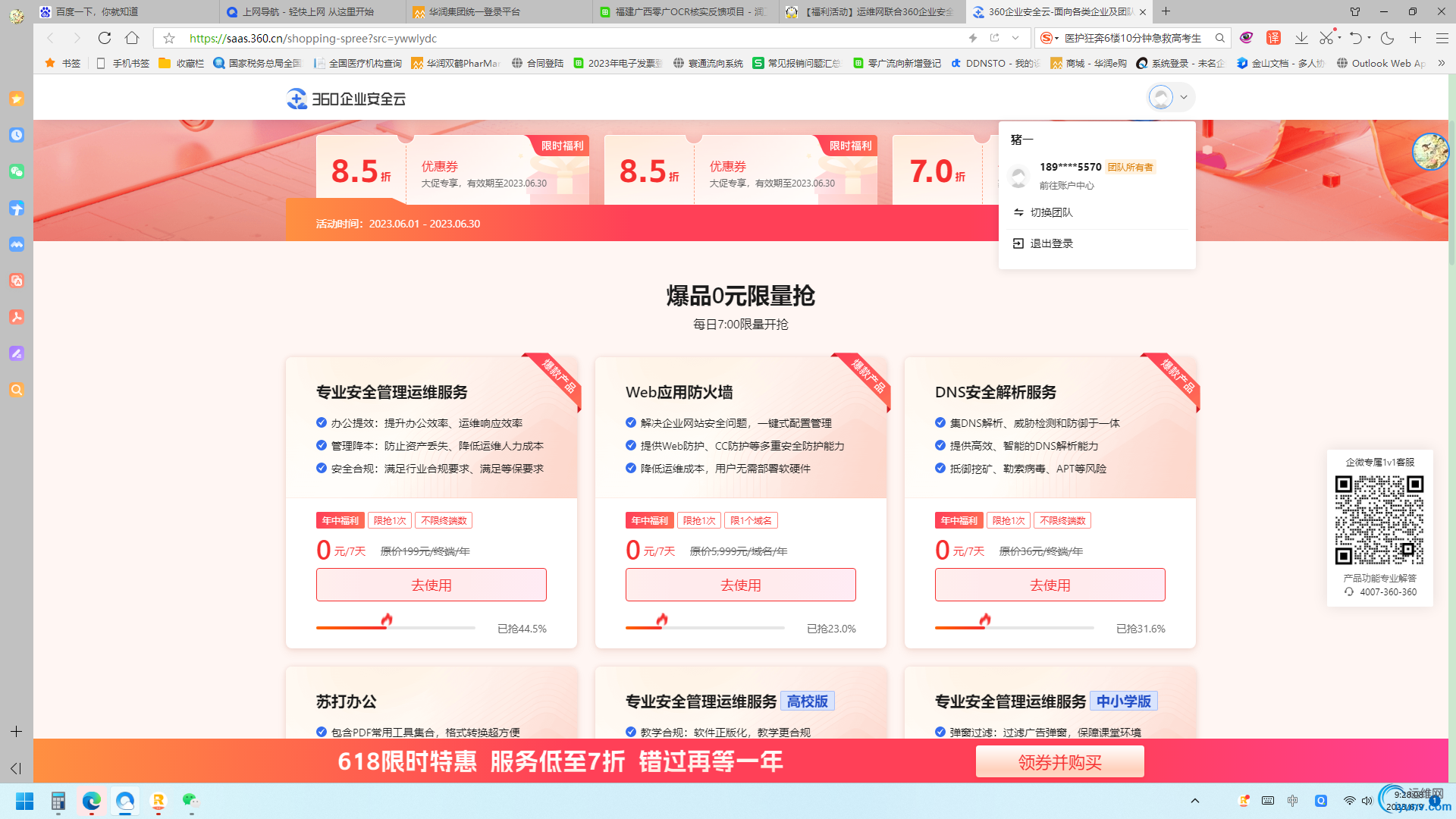Open the search icon in left sidebar
1456x819 pixels.
tap(17, 390)
